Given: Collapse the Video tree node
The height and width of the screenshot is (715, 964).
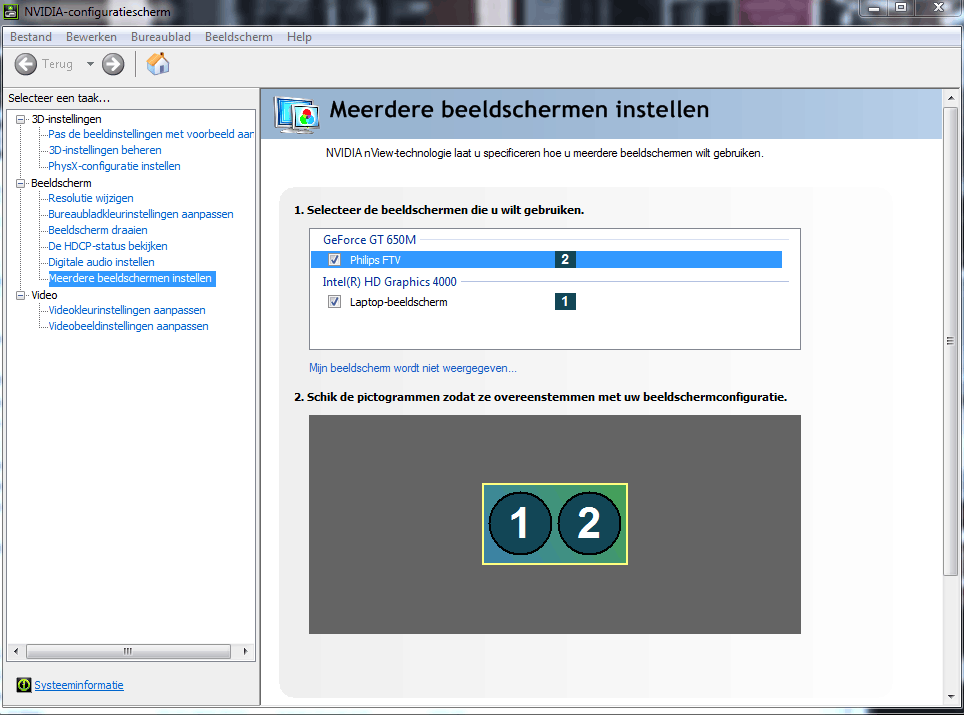Looking at the screenshot, I should click(21, 295).
